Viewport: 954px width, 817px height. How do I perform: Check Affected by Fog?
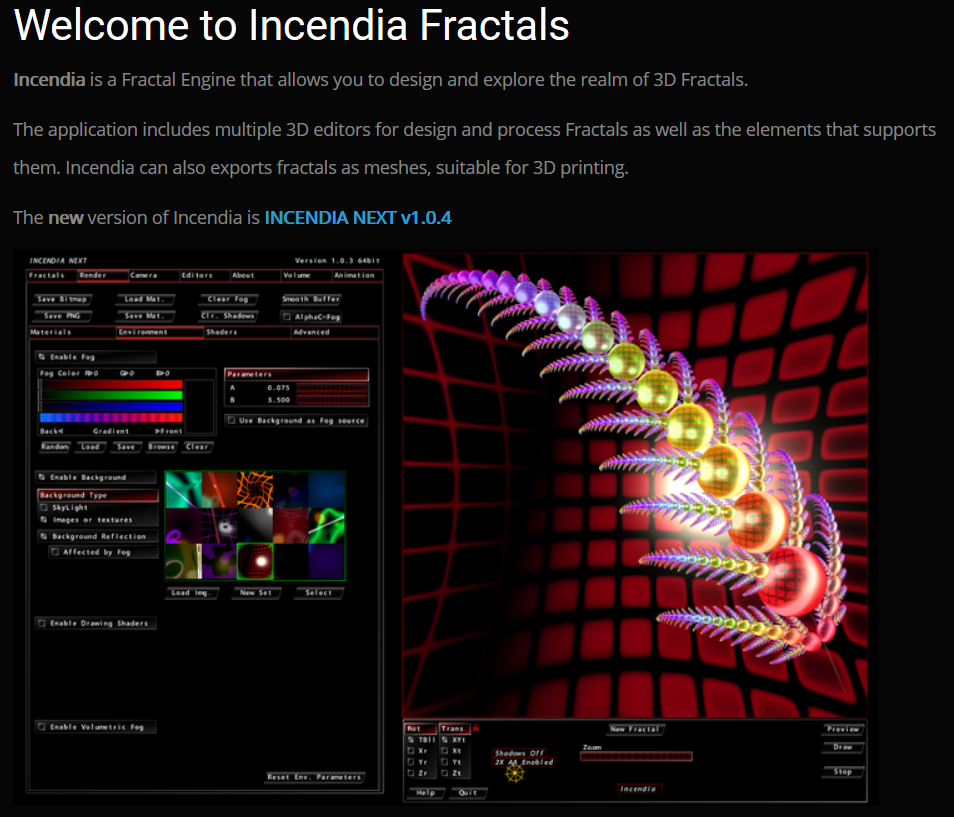pos(55,552)
